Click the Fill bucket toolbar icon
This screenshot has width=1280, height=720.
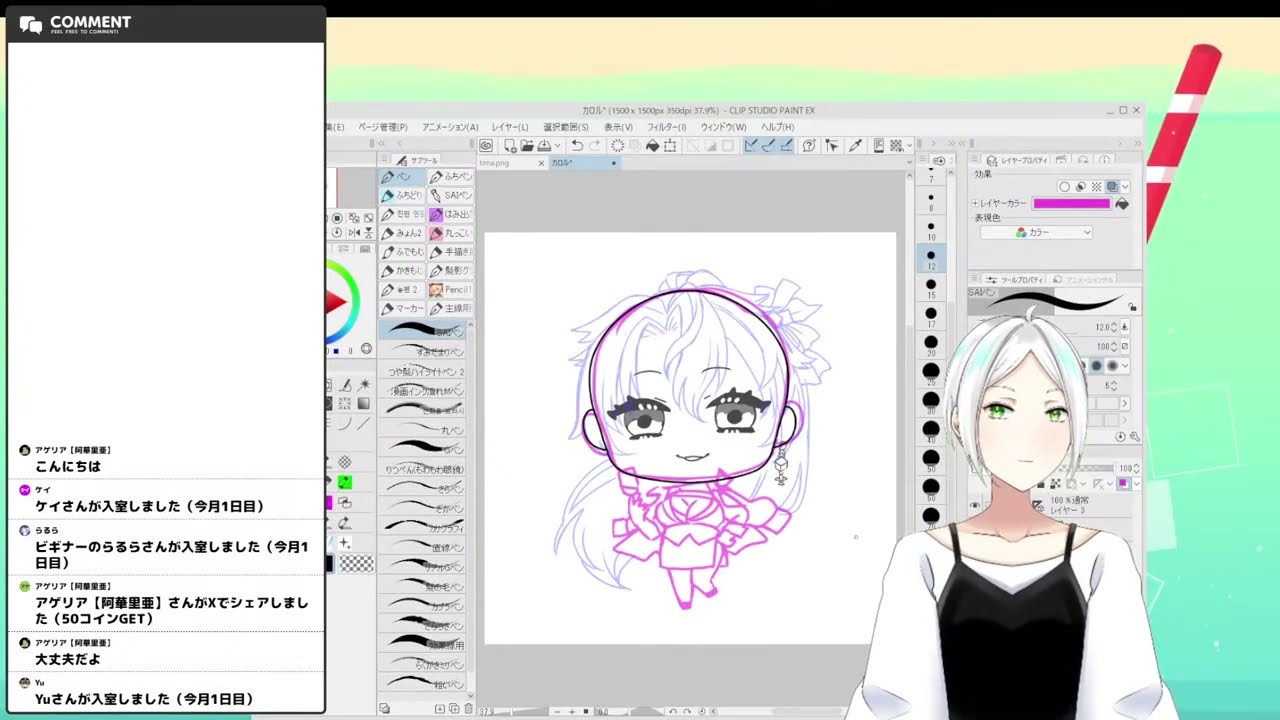pos(652,145)
